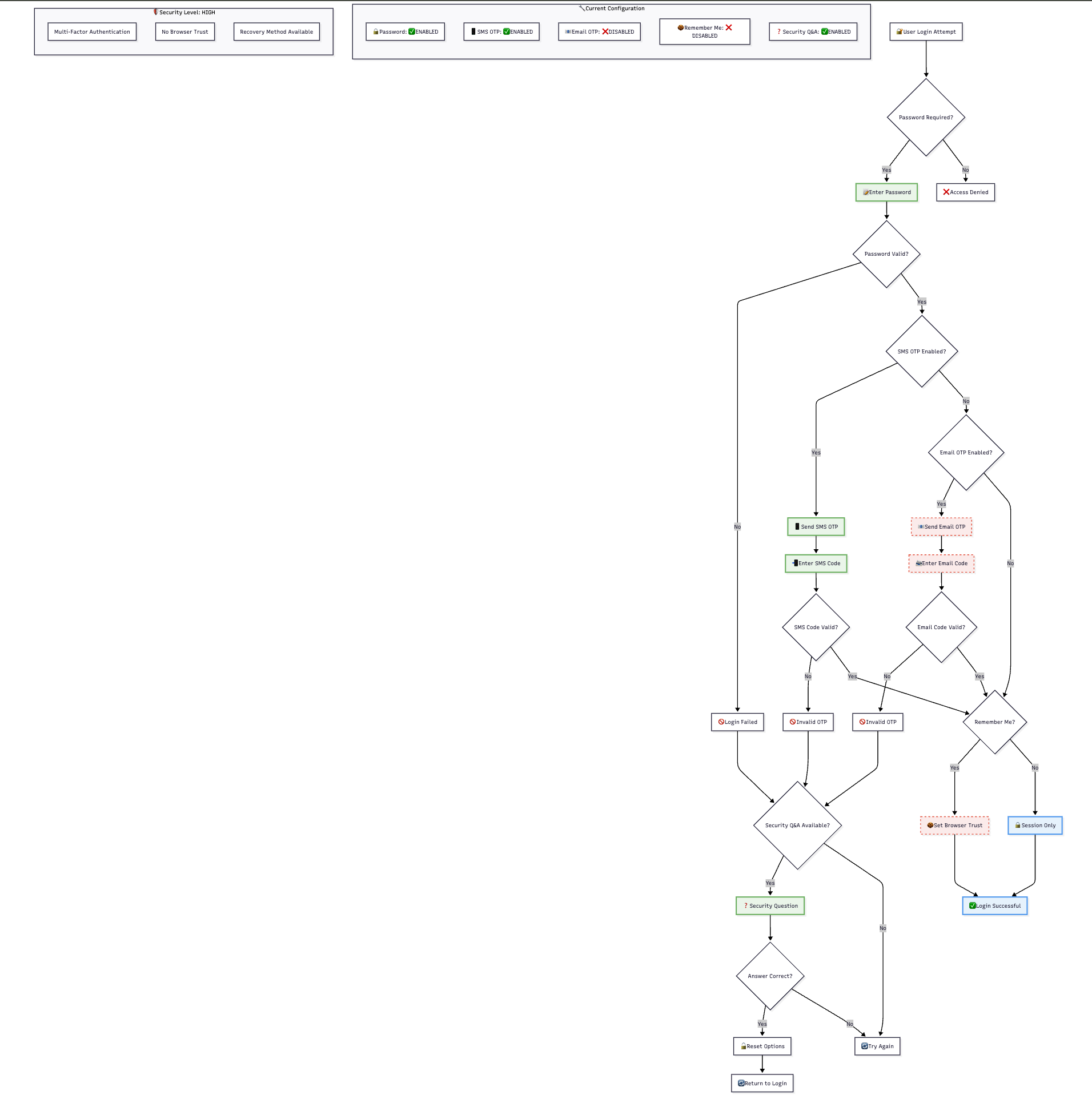Screen dimensions: 1092x1095
Task: Click the refresh icon in Try Again node
Action: (x=865, y=1046)
